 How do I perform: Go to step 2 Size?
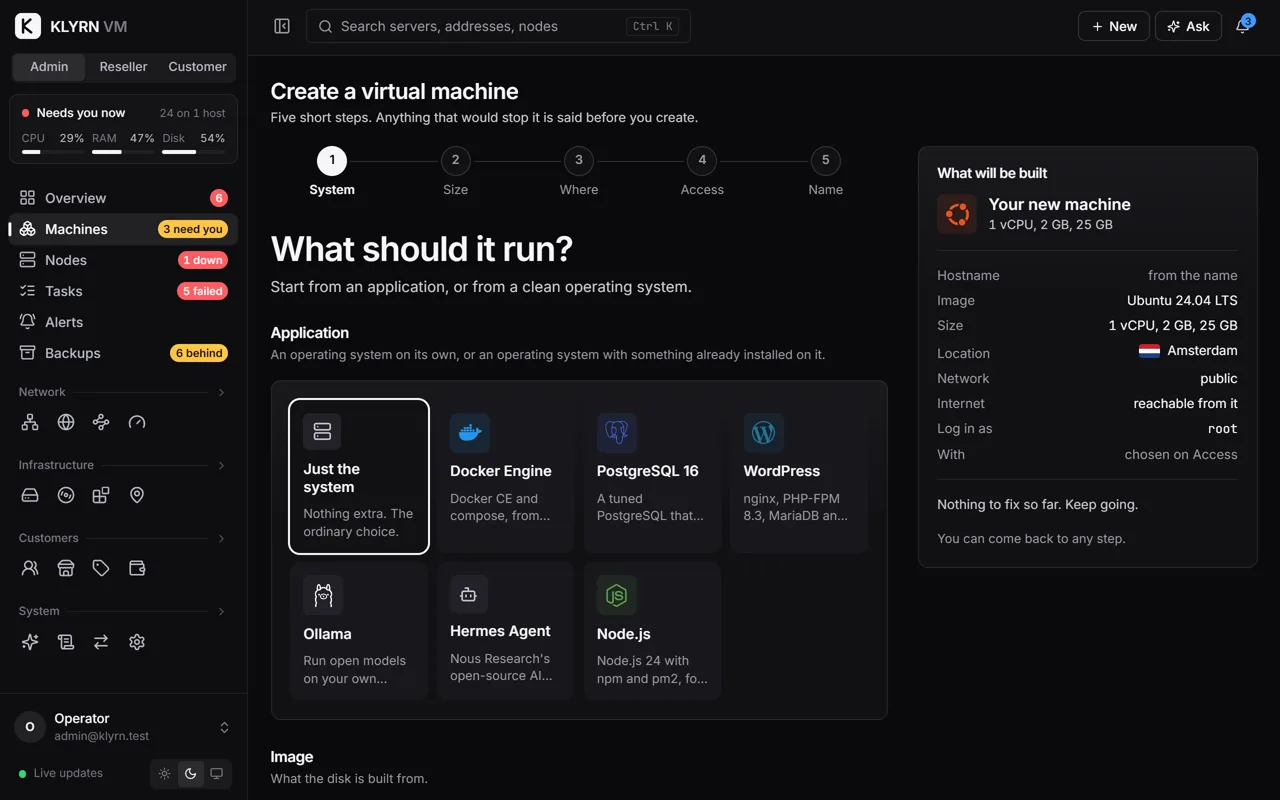coord(455,172)
